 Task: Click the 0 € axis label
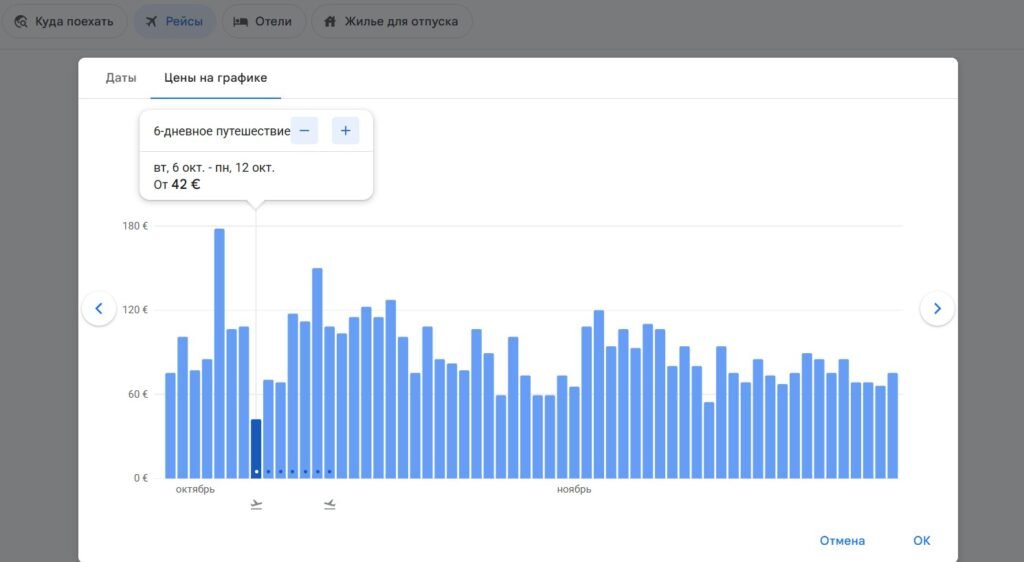(x=140, y=478)
